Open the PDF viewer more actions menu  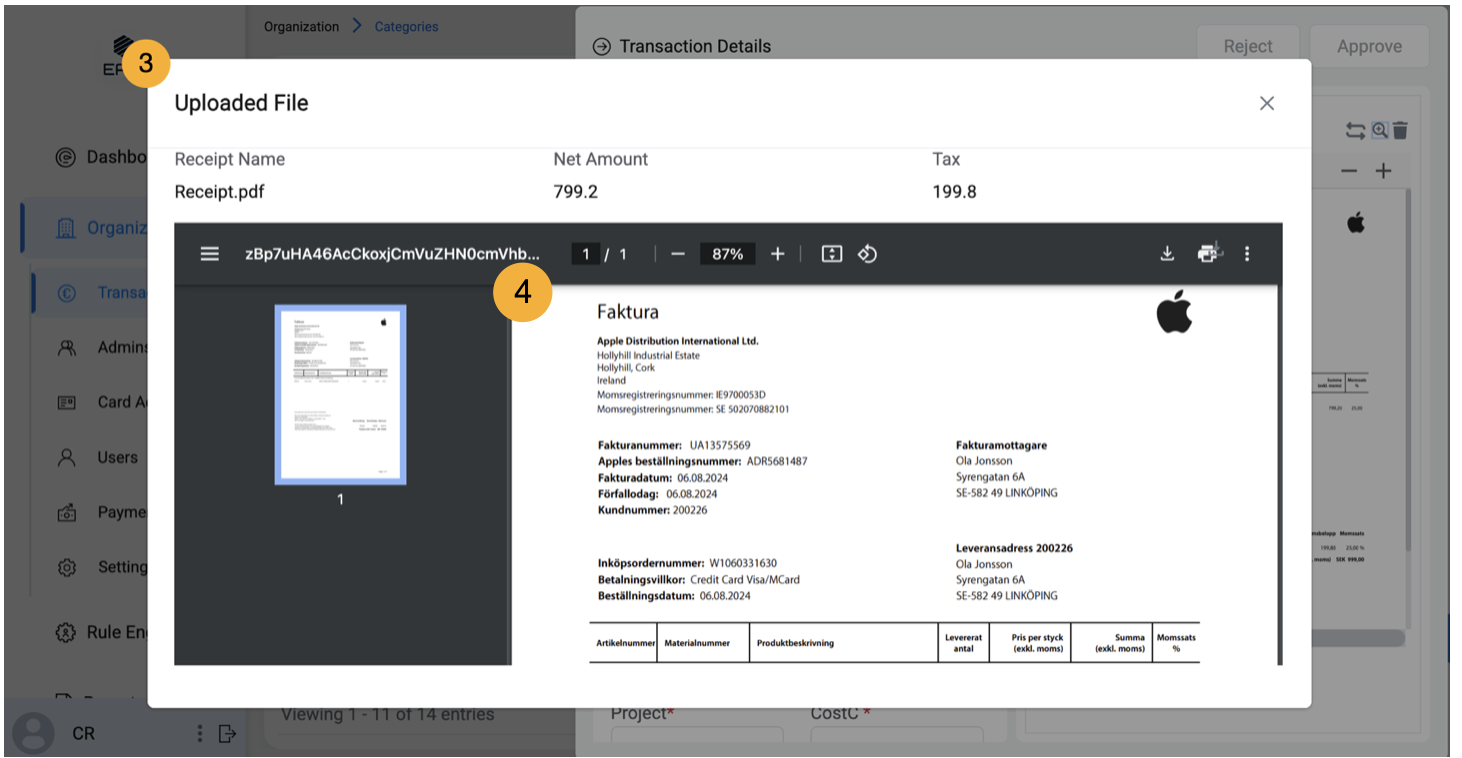point(1247,254)
